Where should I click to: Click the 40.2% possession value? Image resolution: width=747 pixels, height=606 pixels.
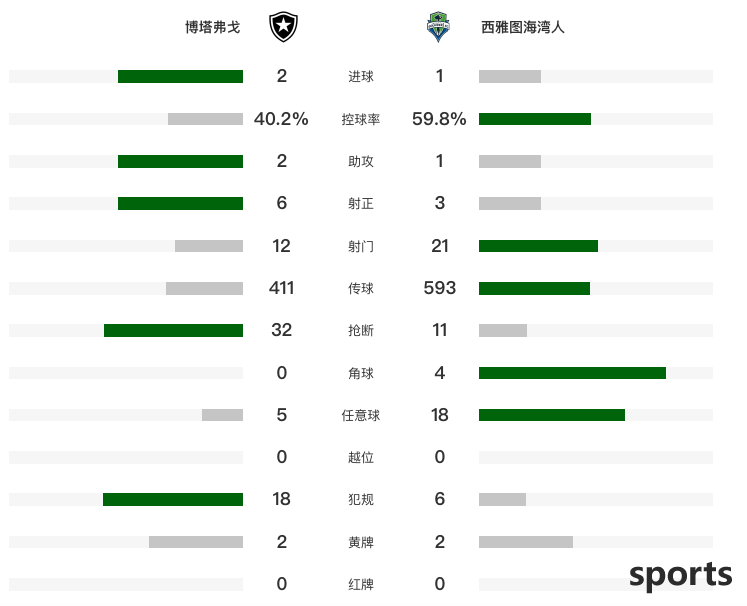pyautogui.click(x=281, y=119)
